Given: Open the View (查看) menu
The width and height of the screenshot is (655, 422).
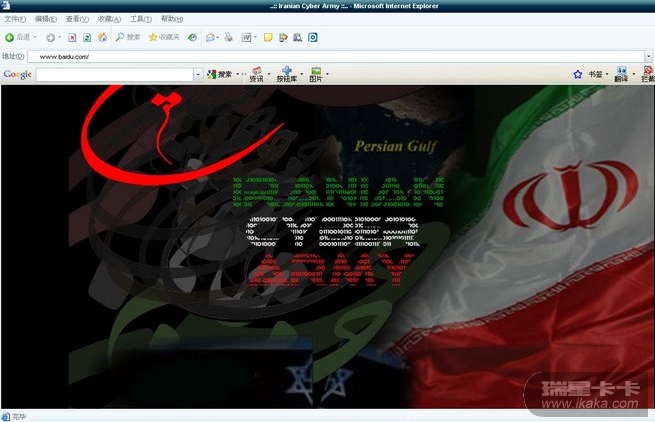Looking at the screenshot, I should coord(77,19).
